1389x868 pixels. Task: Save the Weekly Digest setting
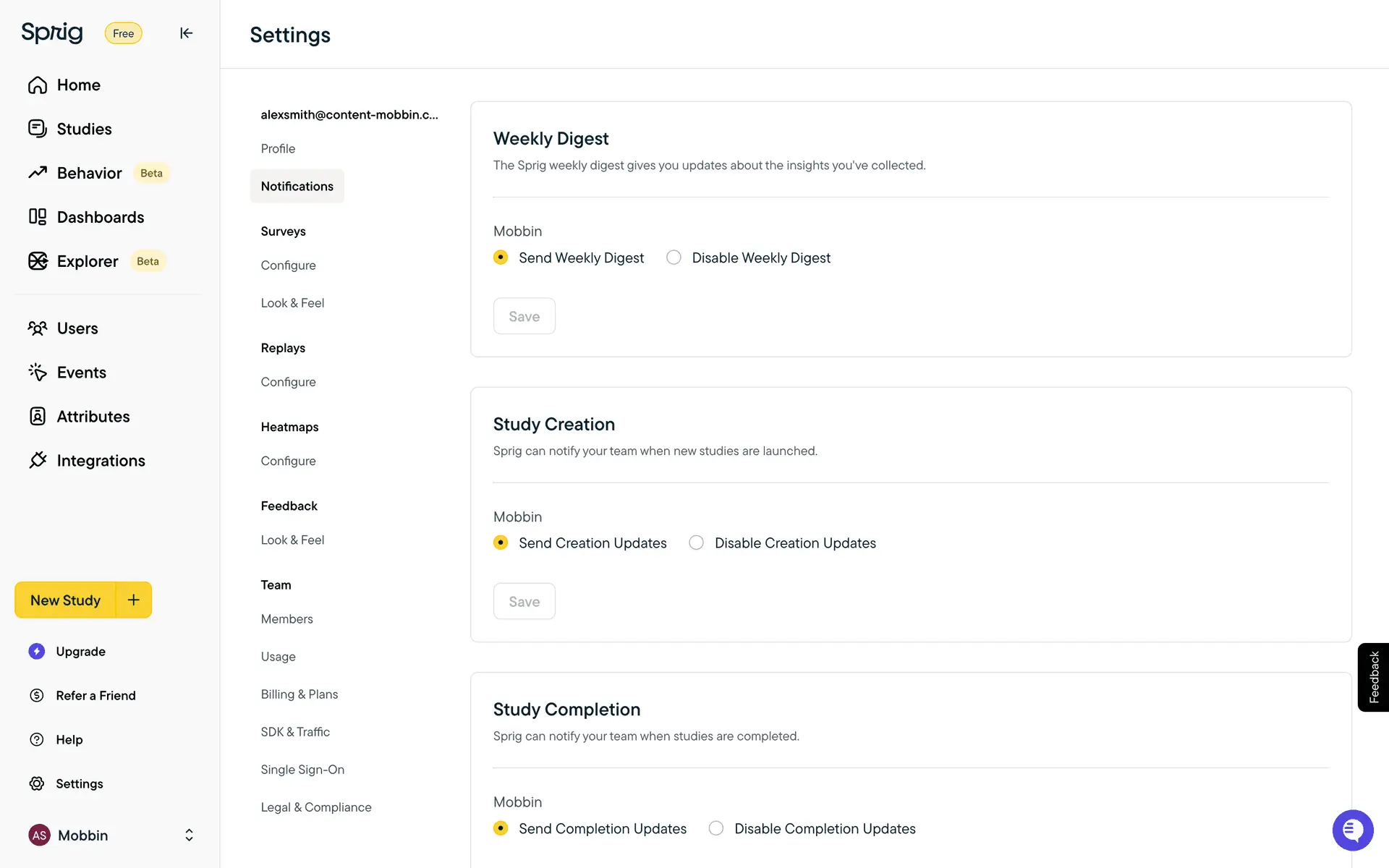[x=524, y=316]
